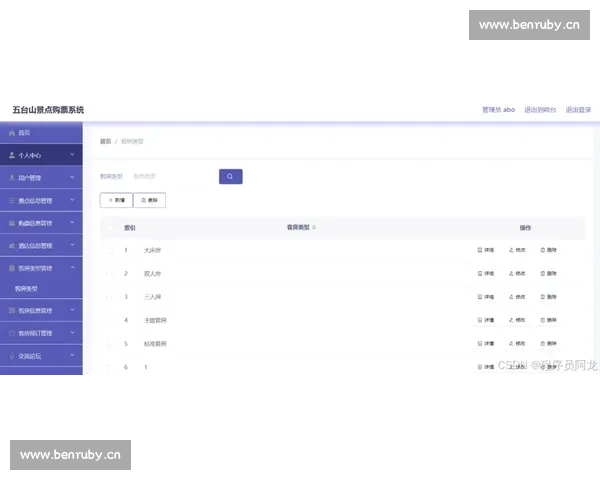Check the checkbox for row 4 主题套房
Image resolution: width=600 pixels, height=480 pixels.
tap(108, 320)
